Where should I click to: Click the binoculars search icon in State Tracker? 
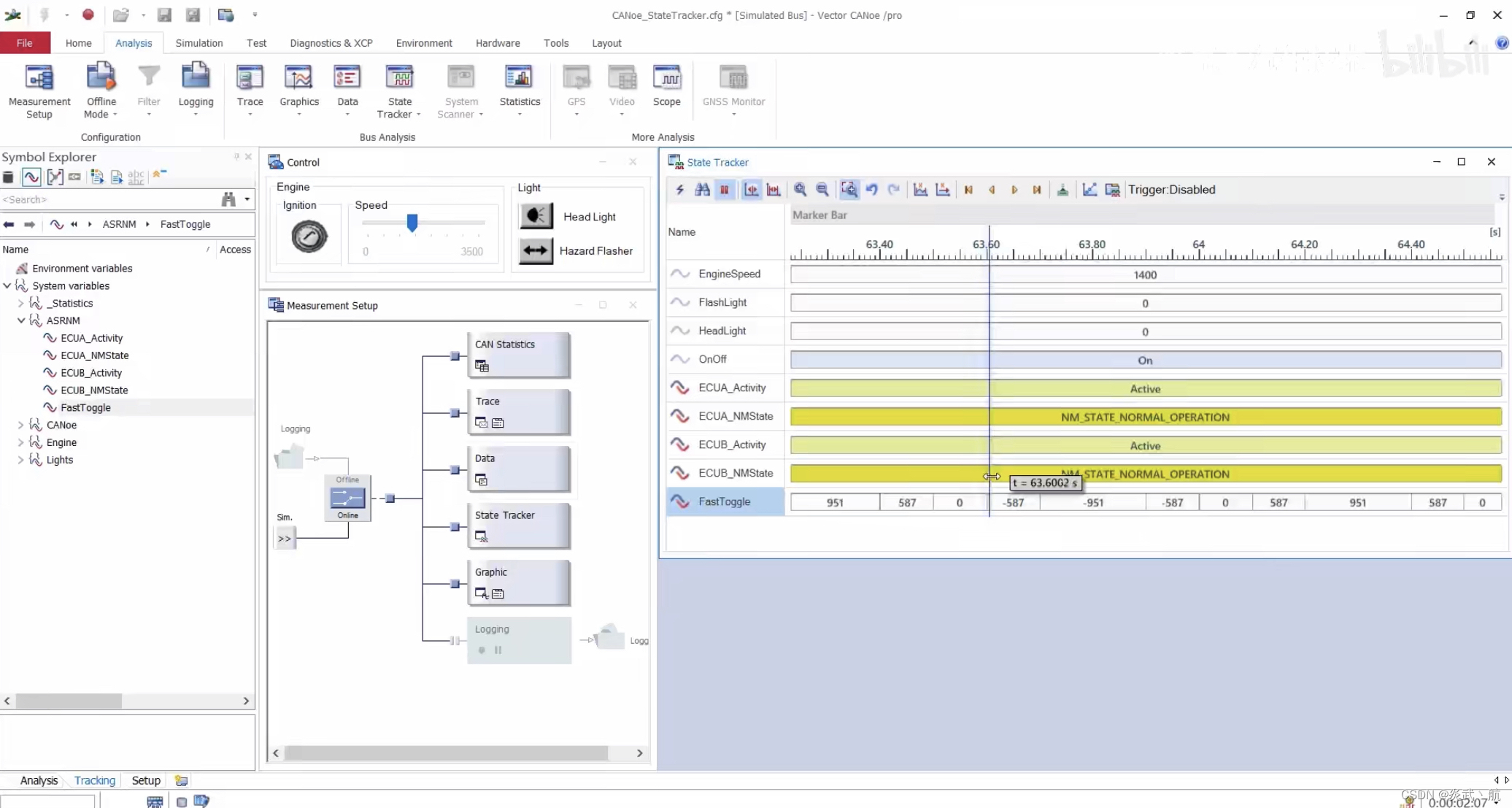[x=702, y=190]
